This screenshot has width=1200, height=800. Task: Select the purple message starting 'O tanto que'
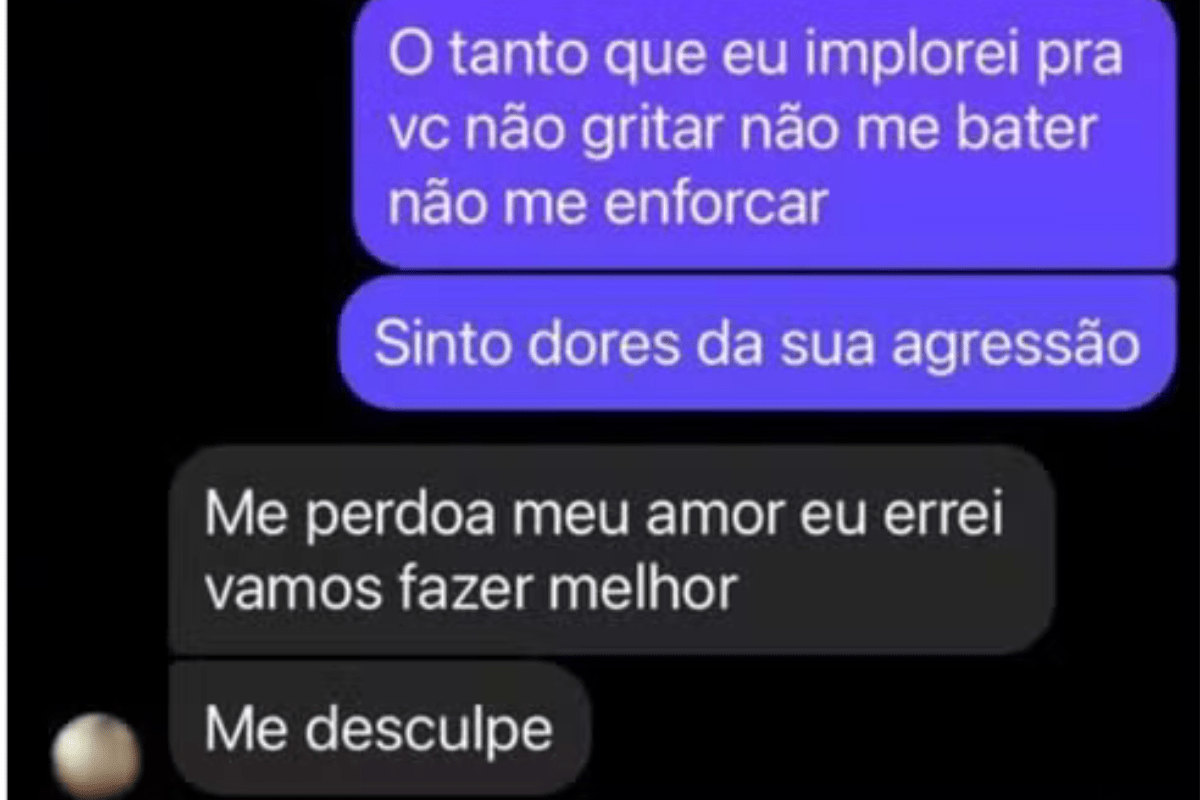click(x=764, y=132)
